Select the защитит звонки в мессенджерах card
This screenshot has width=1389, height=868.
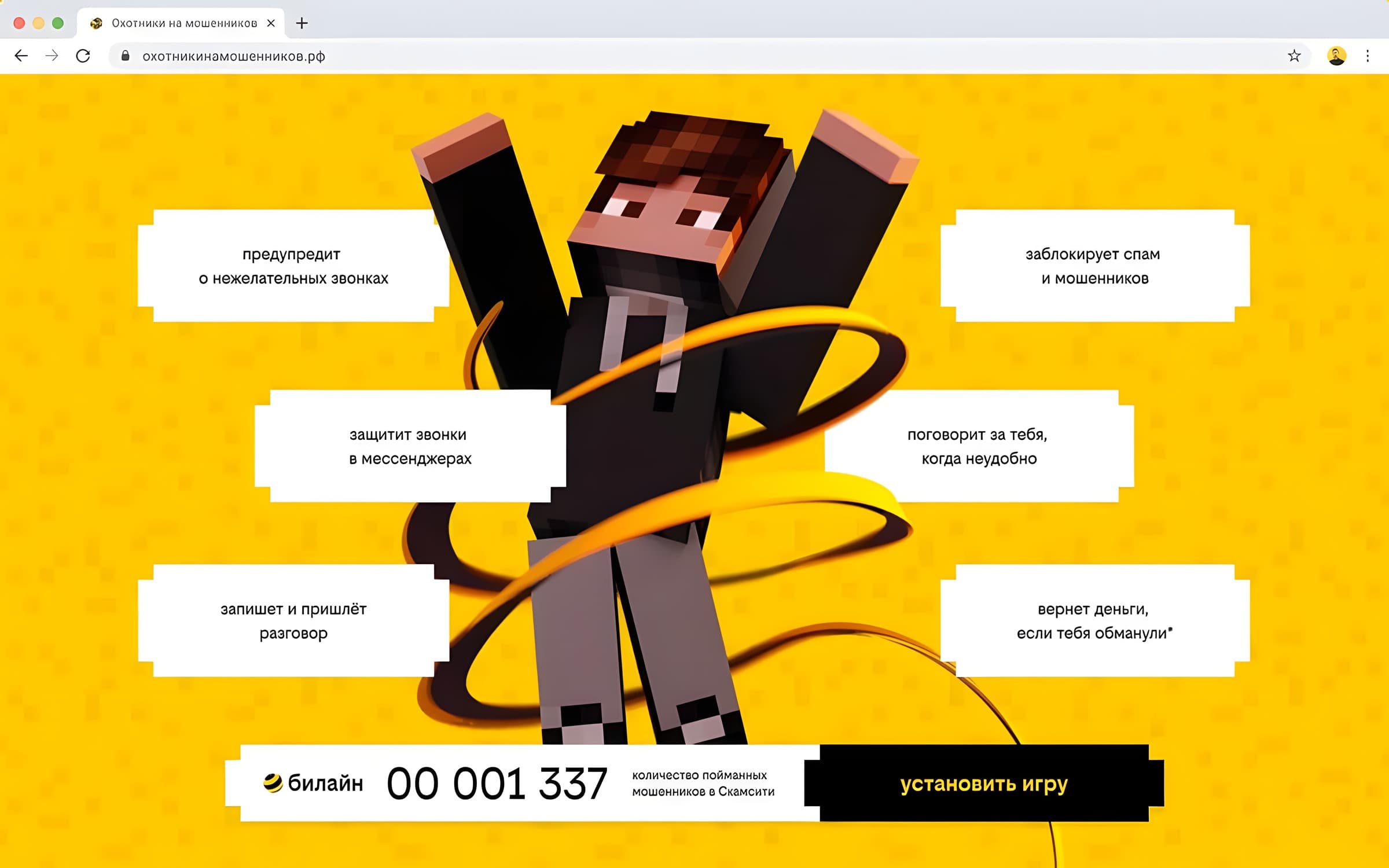pyautogui.click(x=410, y=446)
